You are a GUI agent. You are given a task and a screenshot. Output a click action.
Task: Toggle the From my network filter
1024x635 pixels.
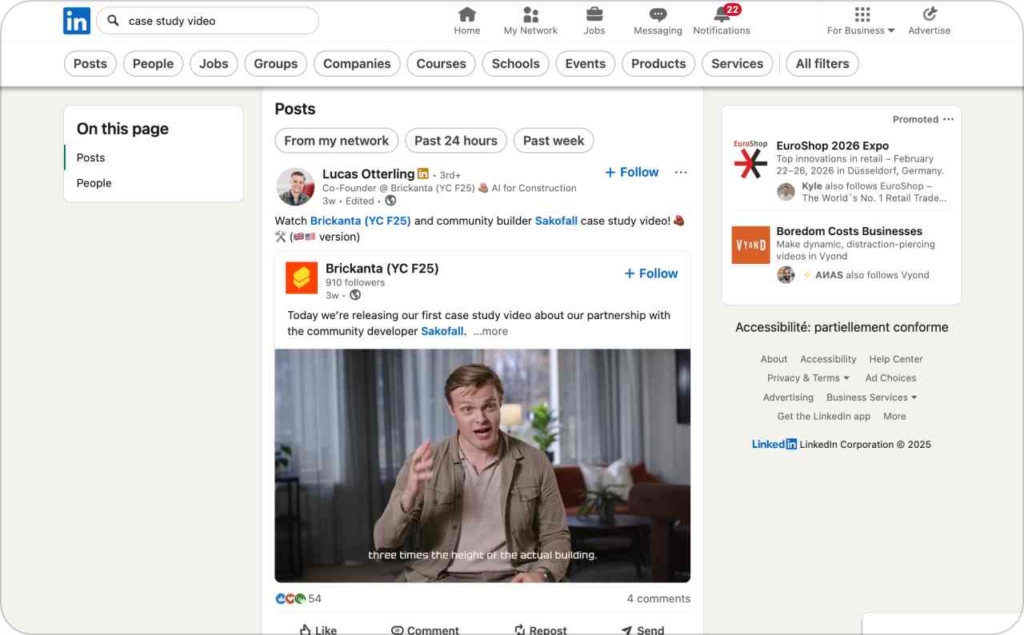tap(336, 140)
